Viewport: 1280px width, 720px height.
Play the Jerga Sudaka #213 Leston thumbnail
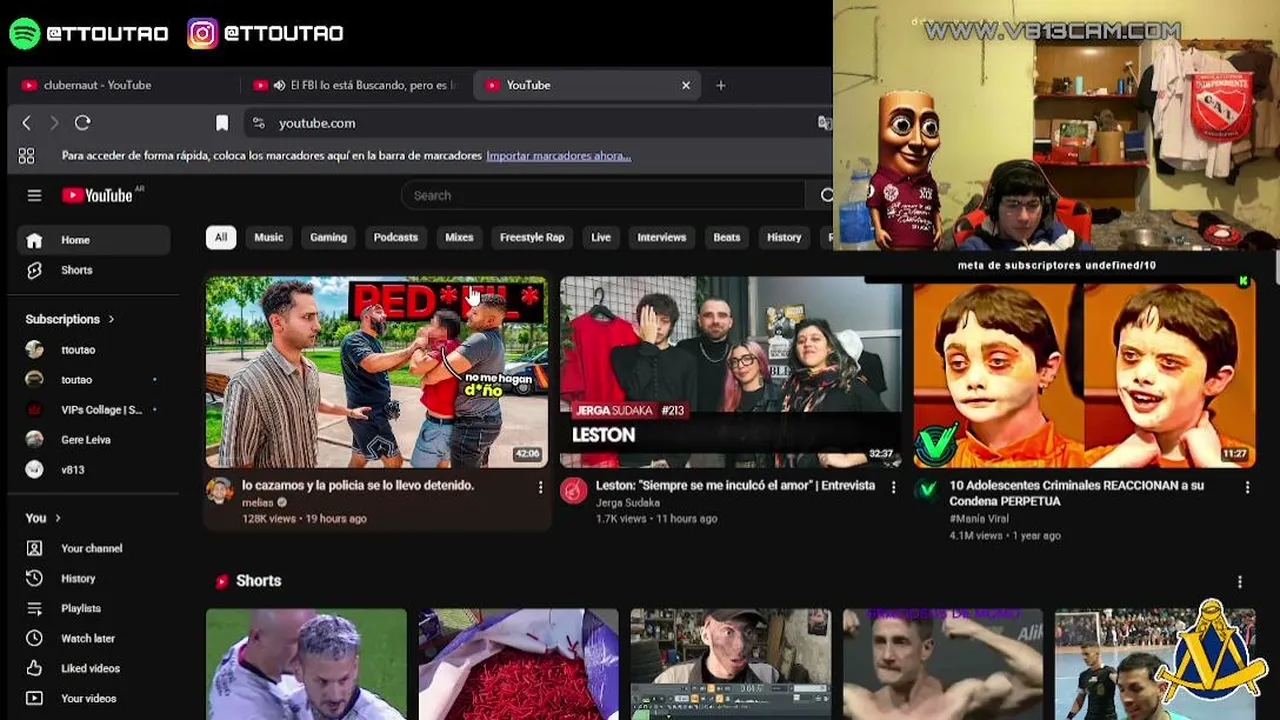pos(731,372)
